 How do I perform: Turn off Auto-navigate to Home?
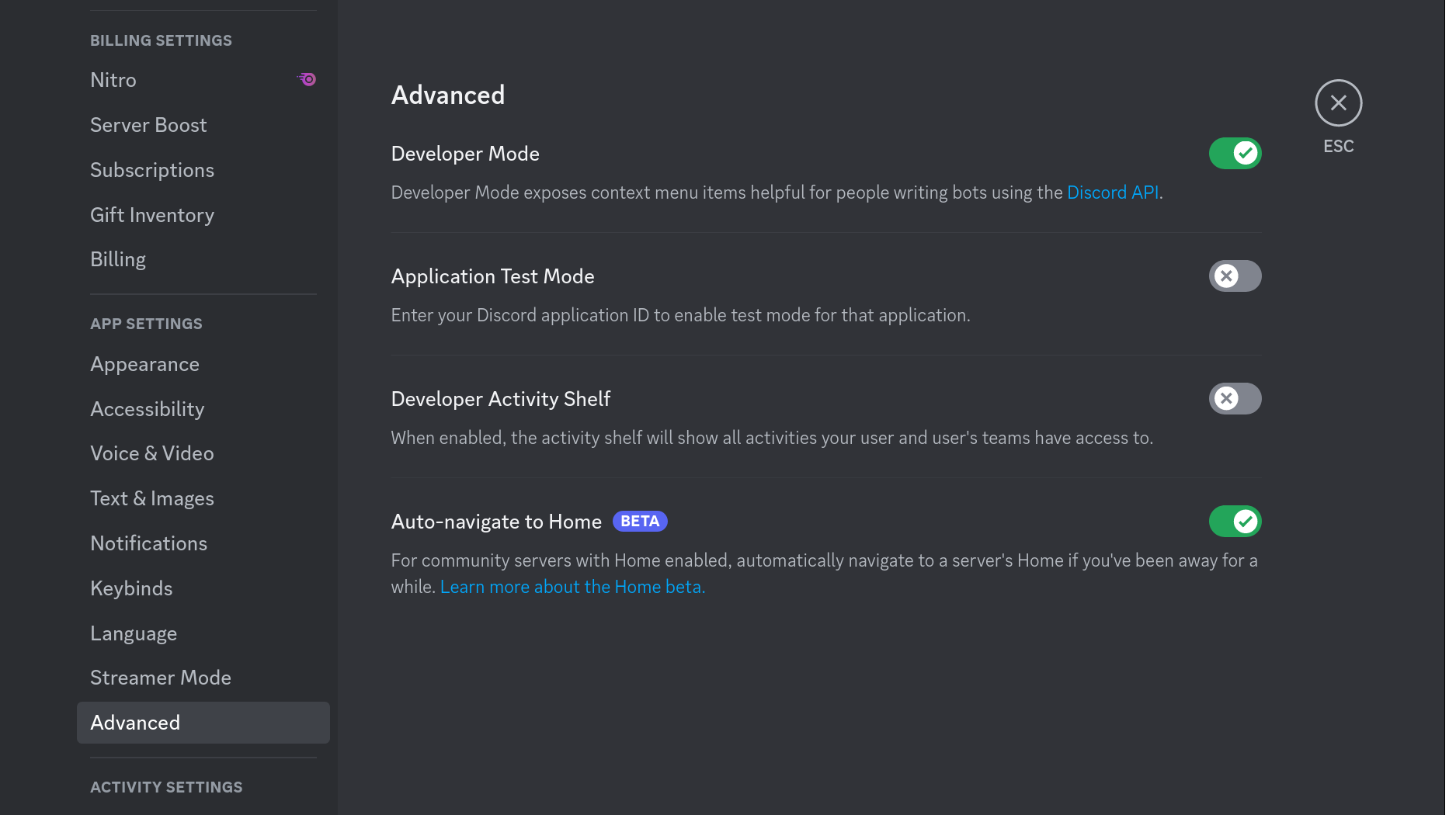pyautogui.click(x=1235, y=521)
